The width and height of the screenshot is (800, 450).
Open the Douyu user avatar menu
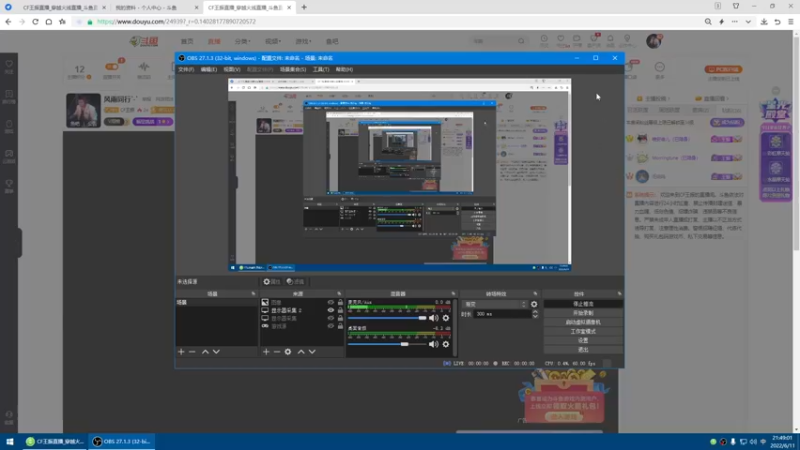654,41
